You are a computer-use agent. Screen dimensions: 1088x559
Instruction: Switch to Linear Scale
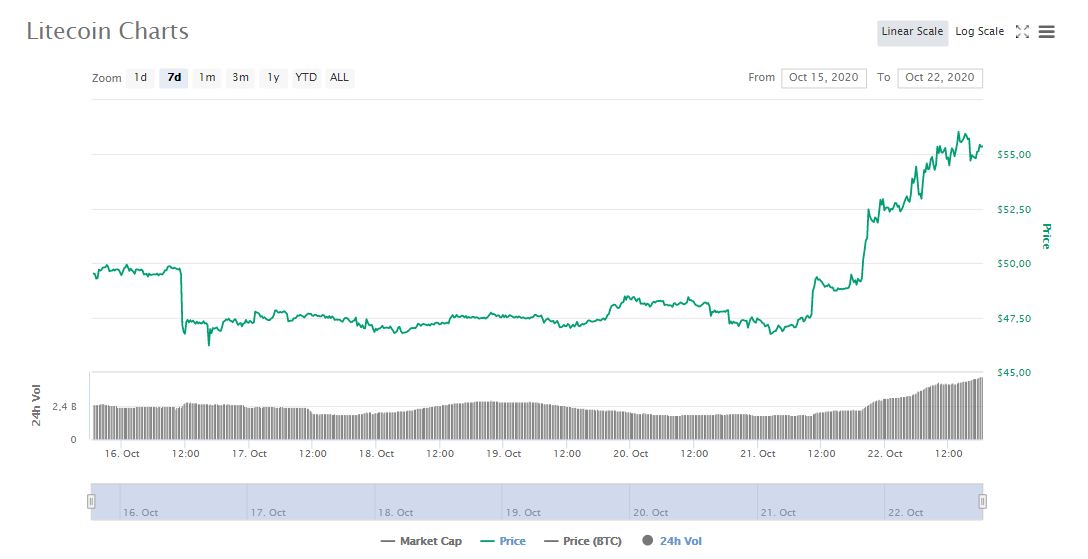pos(912,32)
